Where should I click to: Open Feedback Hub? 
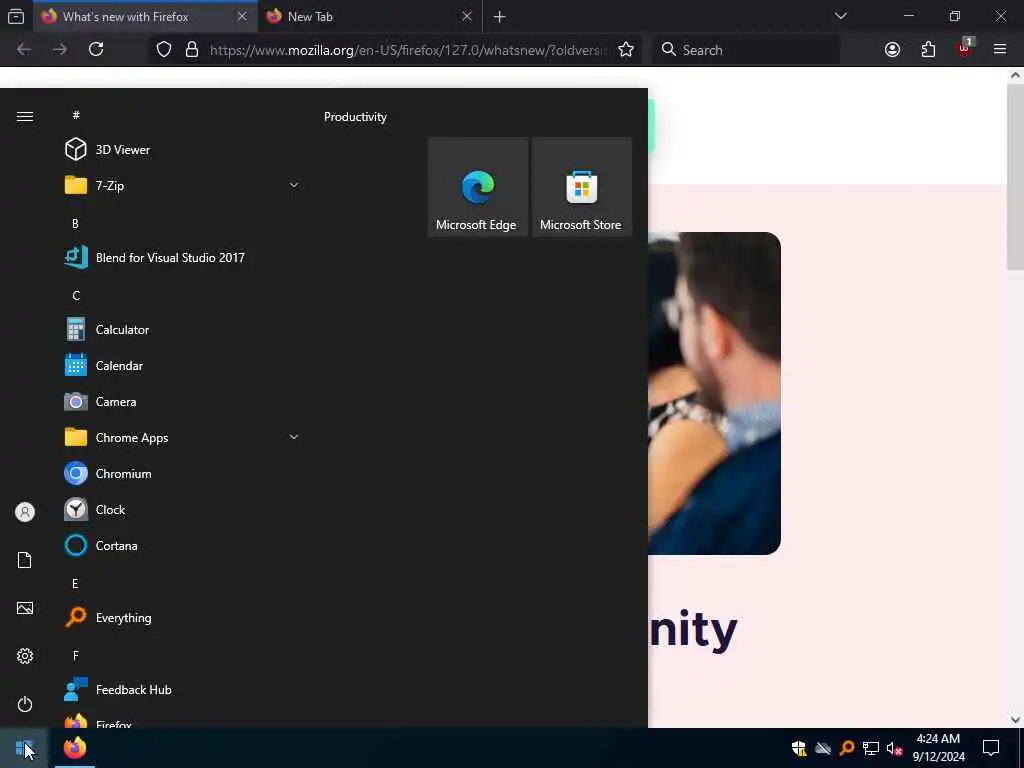tap(182, 690)
